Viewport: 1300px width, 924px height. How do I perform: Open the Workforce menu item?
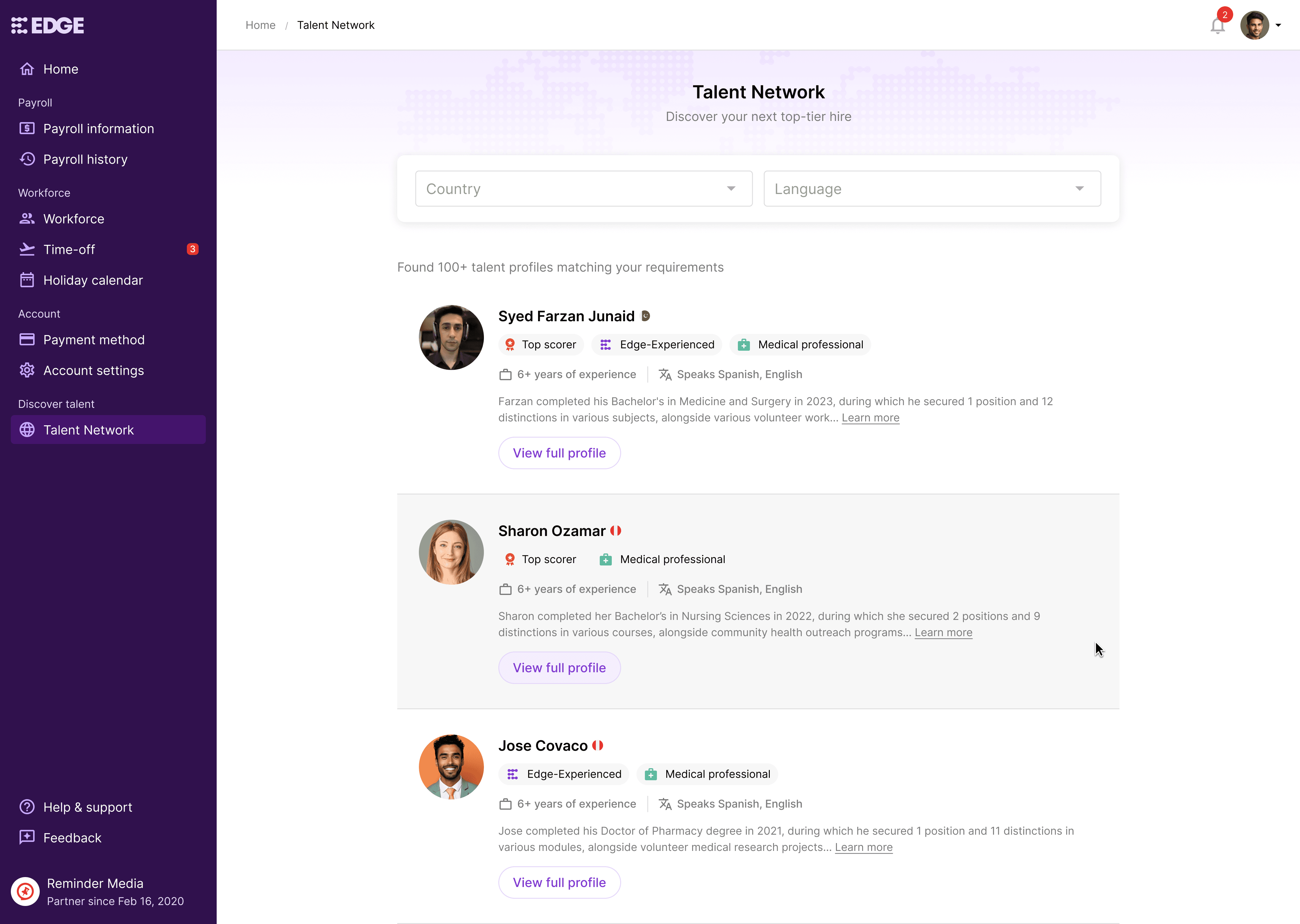click(x=73, y=219)
